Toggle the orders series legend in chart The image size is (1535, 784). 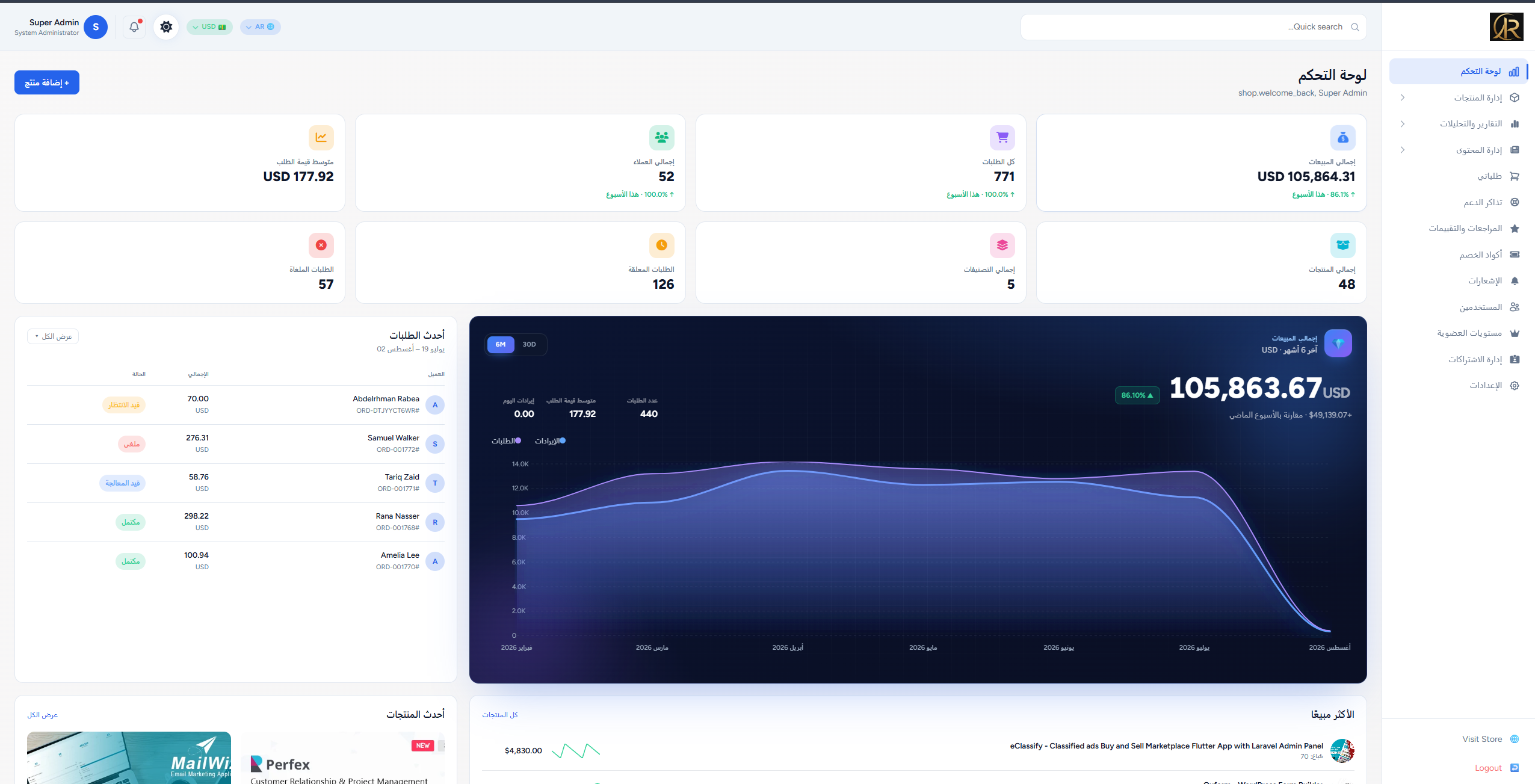pos(506,441)
